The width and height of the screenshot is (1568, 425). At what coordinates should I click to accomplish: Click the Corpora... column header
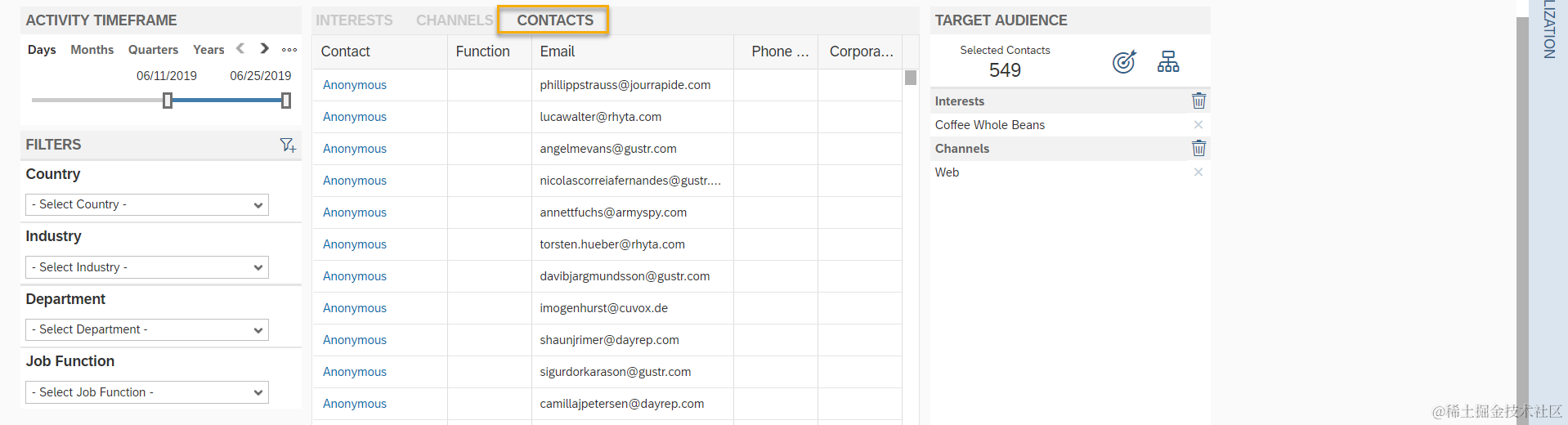coord(860,51)
